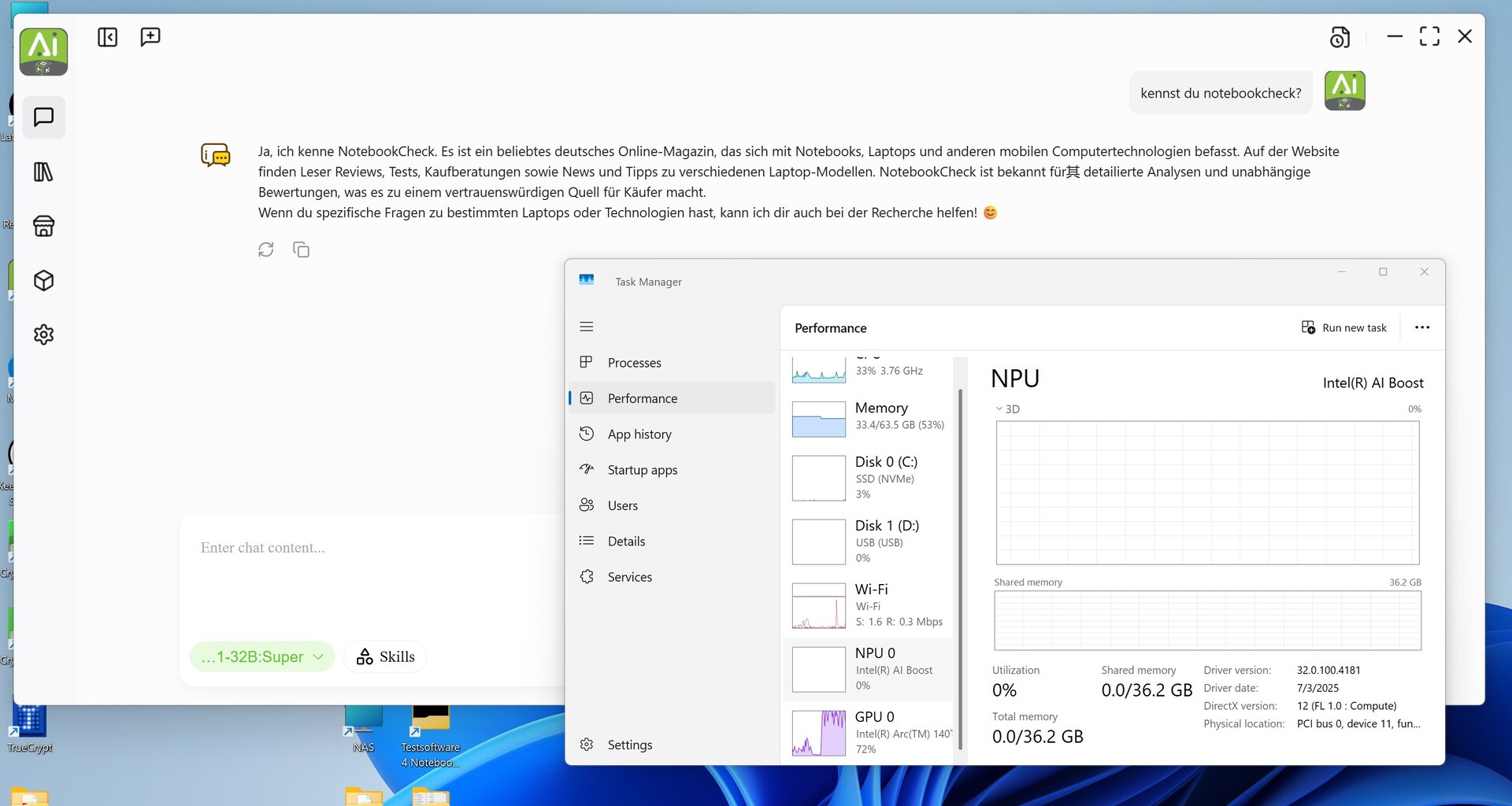The image size is (1512, 806).
Task: Open Details page in Task Manager
Action: [x=672, y=542]
